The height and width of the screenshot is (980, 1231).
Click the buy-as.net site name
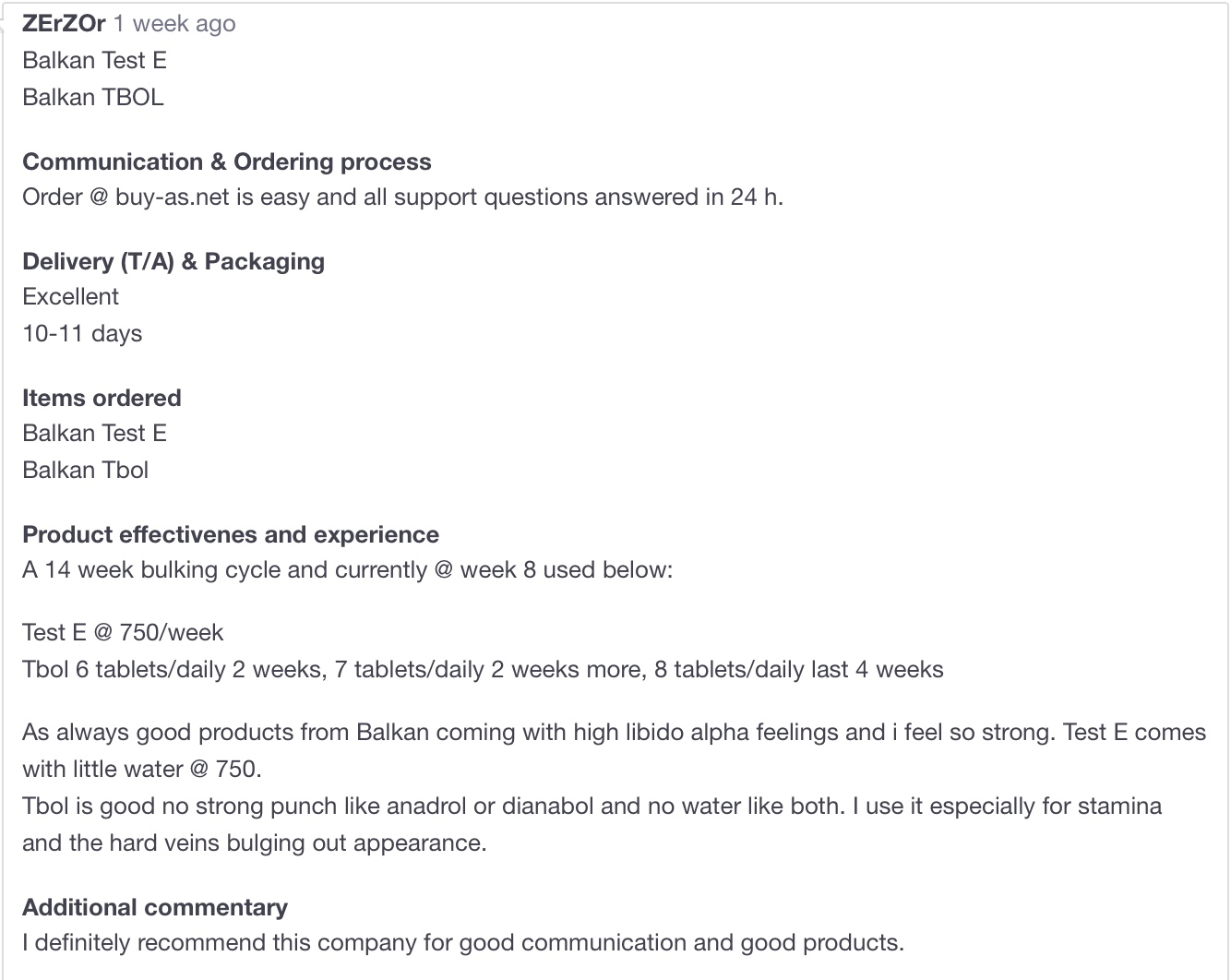(172, 197)
